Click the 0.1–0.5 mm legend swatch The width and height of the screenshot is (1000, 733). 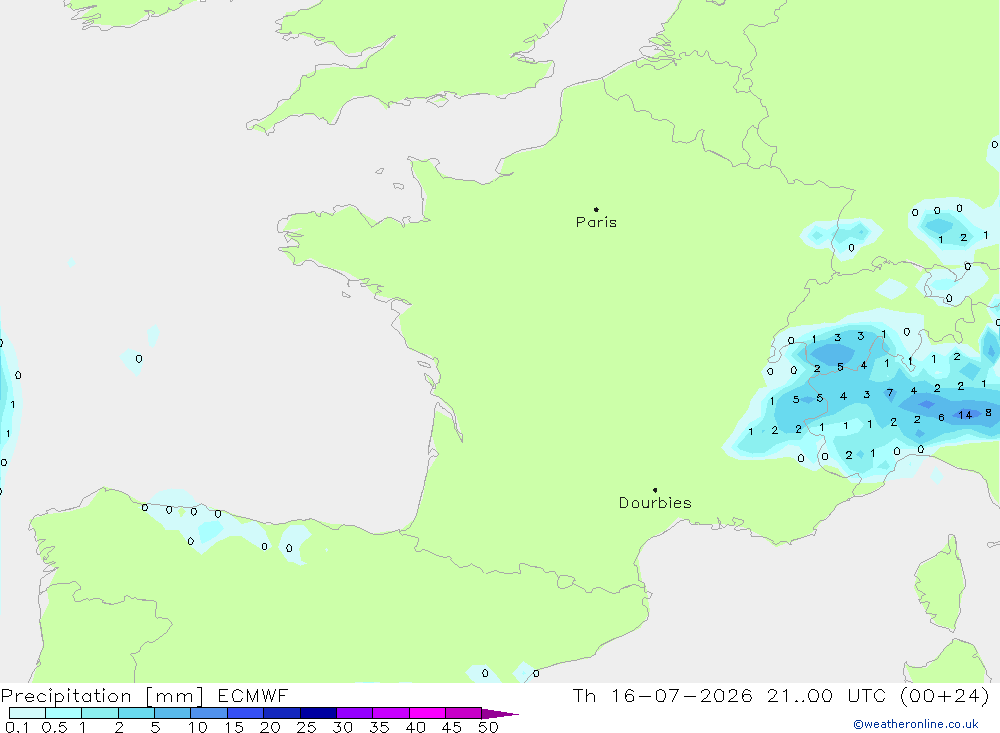pyautogui.click(x=27, y=713)
